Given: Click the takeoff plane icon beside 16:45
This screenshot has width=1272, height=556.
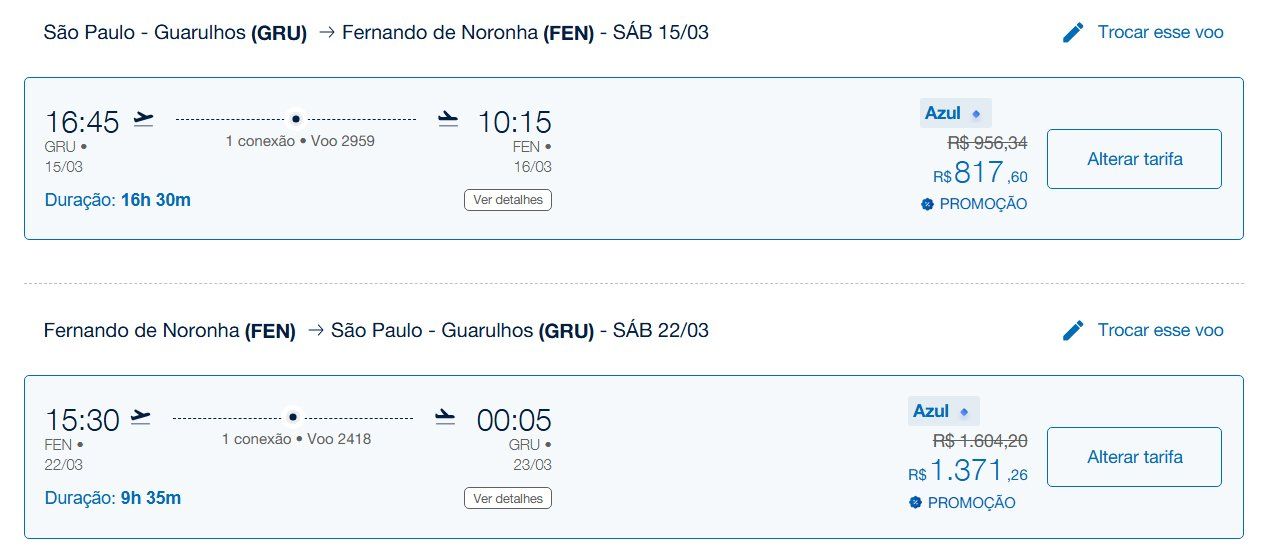Looking at the screenshot, I should 144,119.
